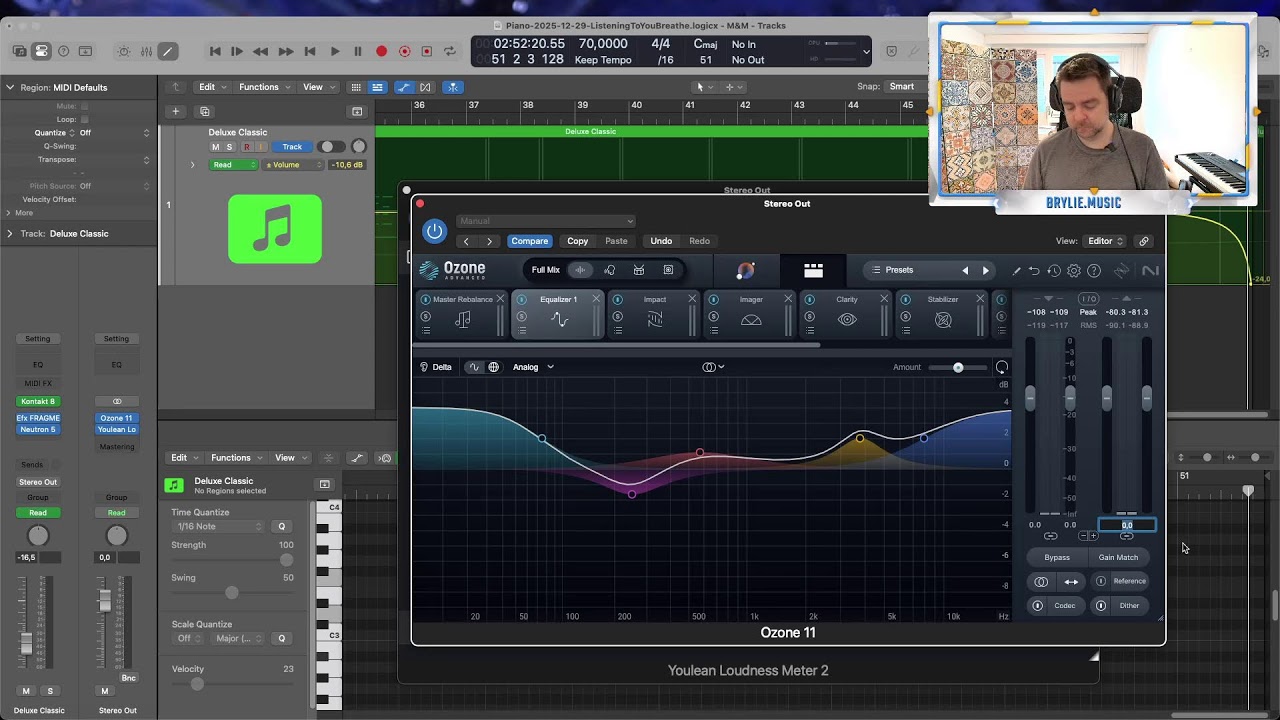Select the Imager module icon
1280x720 pixels.
(751, 320)
